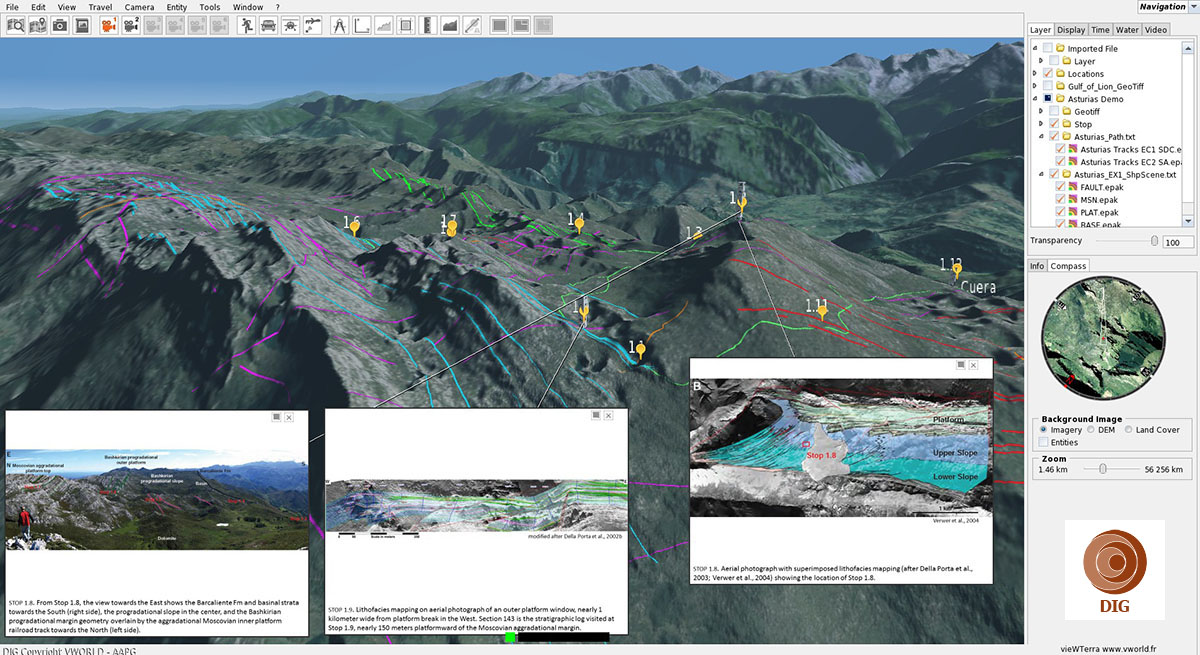Enable the Entities checkbox
The height and width of the screenshot is (655, 1200).
pos(1045,442)
